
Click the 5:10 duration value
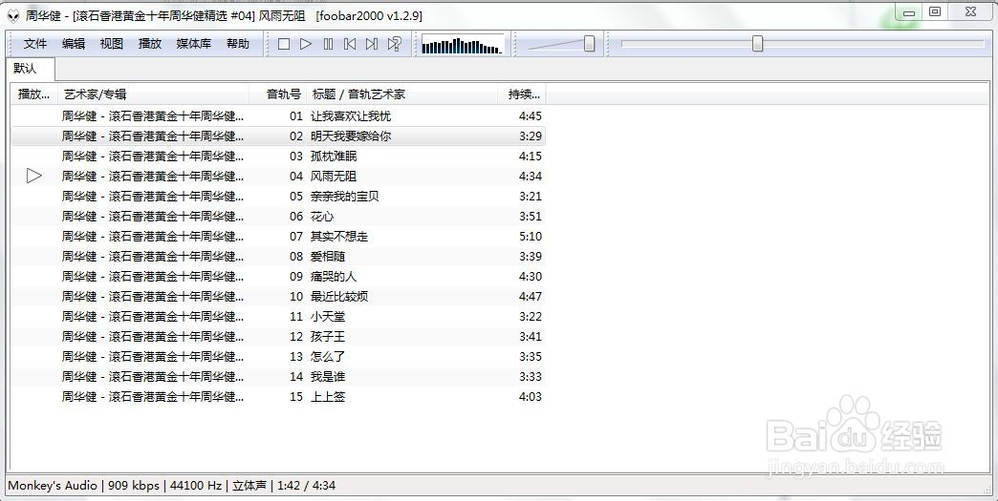tap(530, 236)
